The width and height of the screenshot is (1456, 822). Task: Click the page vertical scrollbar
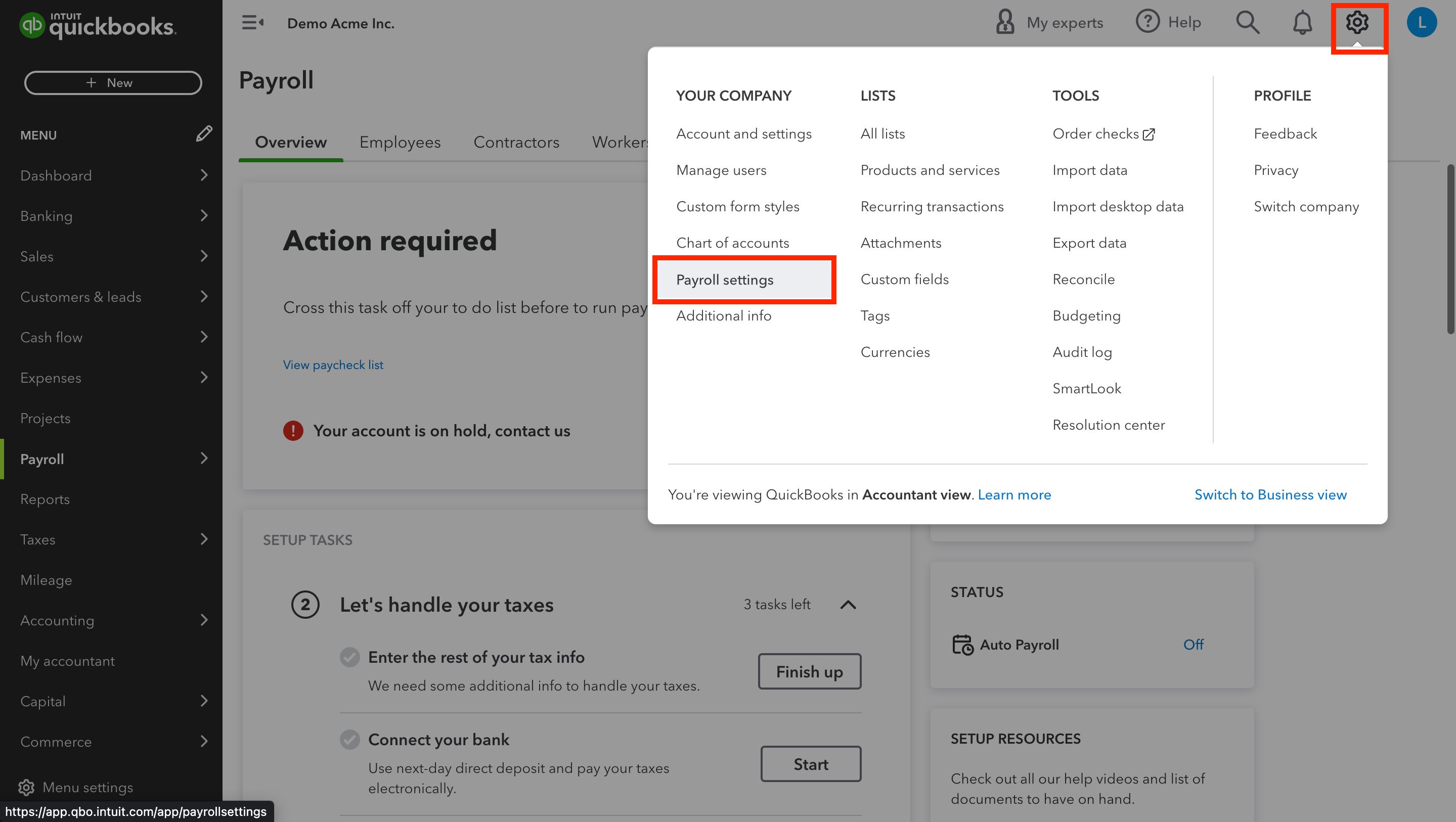pos(1450,249)
